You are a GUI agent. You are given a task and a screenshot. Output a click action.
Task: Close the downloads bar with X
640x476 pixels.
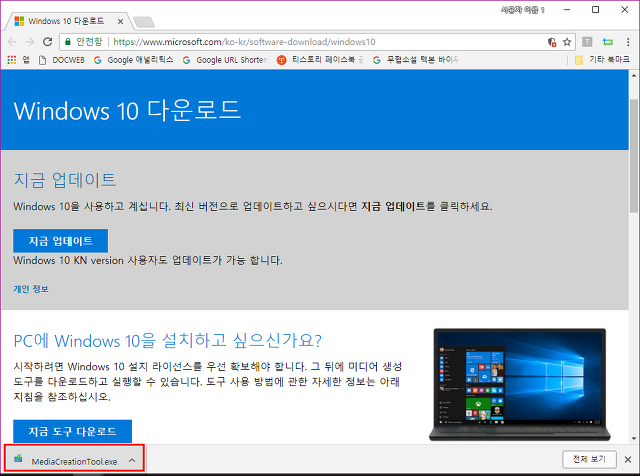[628, 460]
